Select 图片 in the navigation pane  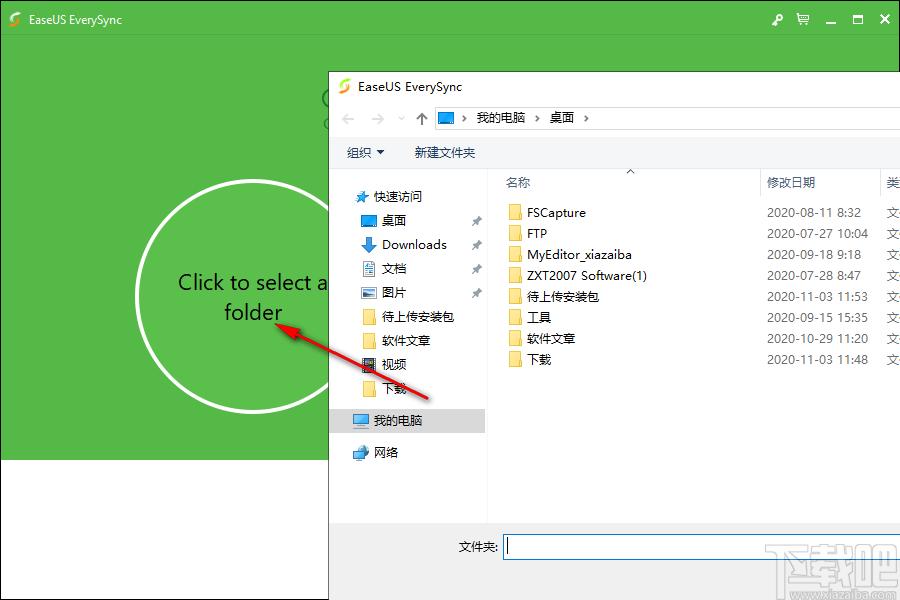pos(394,293)
